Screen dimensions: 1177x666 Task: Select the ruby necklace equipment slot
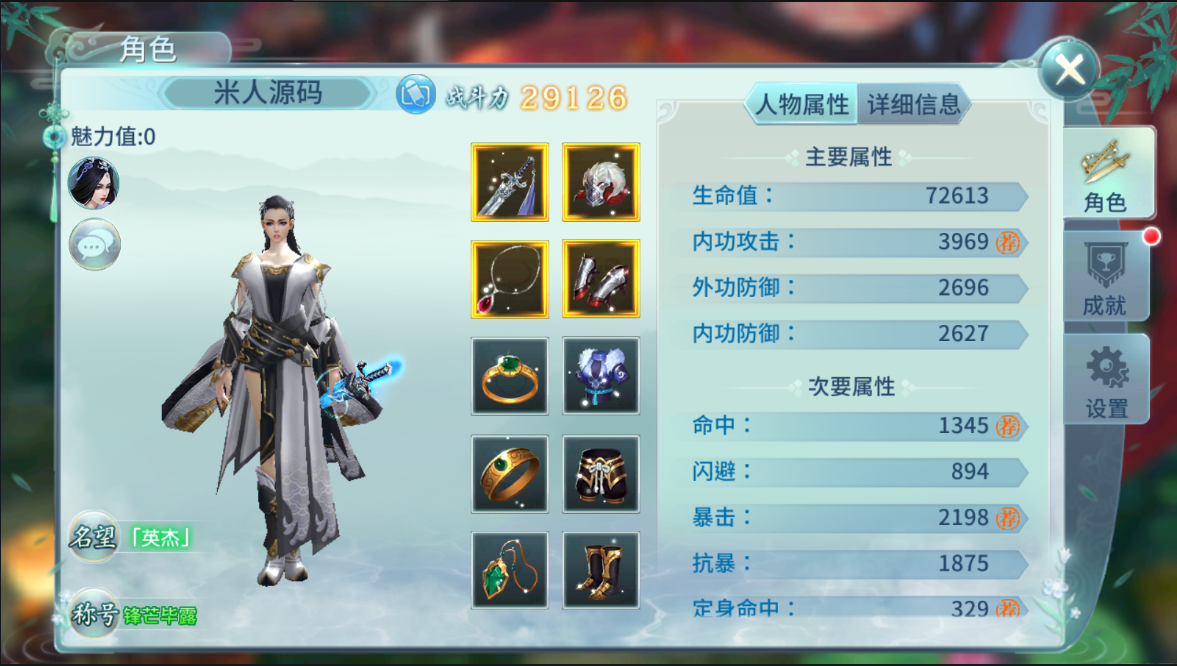pos(510,279)
